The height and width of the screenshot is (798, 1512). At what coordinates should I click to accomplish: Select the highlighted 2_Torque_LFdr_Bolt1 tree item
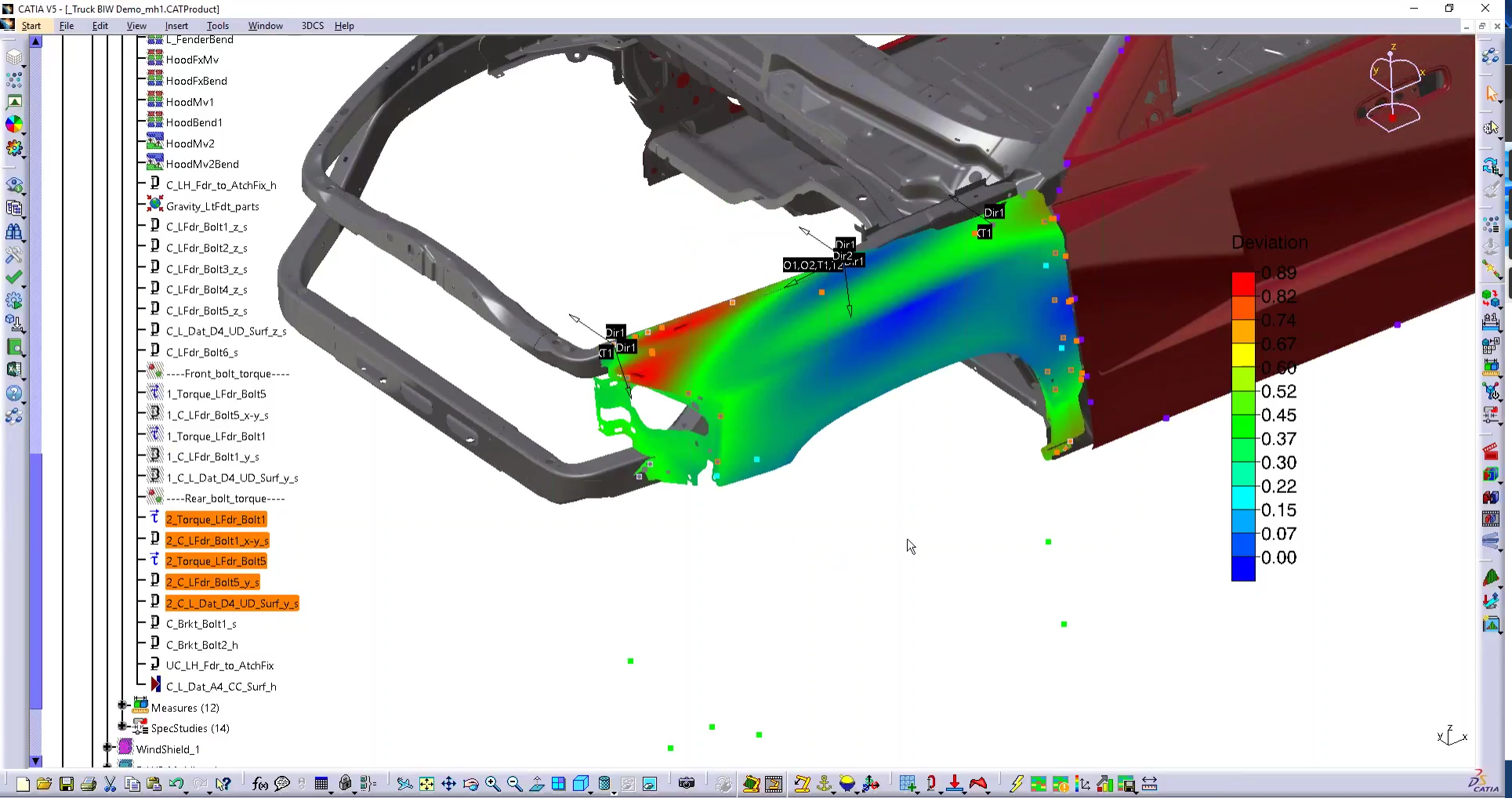click(x=215, y=519)
